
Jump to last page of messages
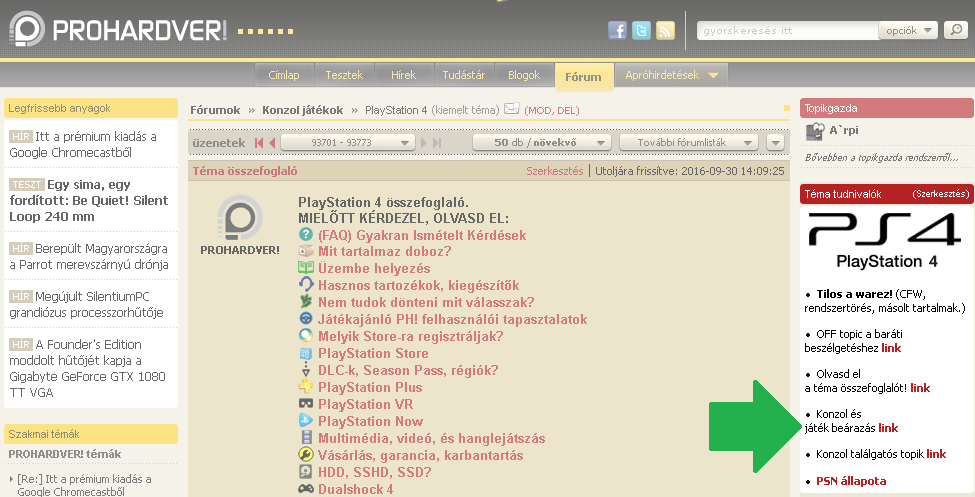coord(437,142)
